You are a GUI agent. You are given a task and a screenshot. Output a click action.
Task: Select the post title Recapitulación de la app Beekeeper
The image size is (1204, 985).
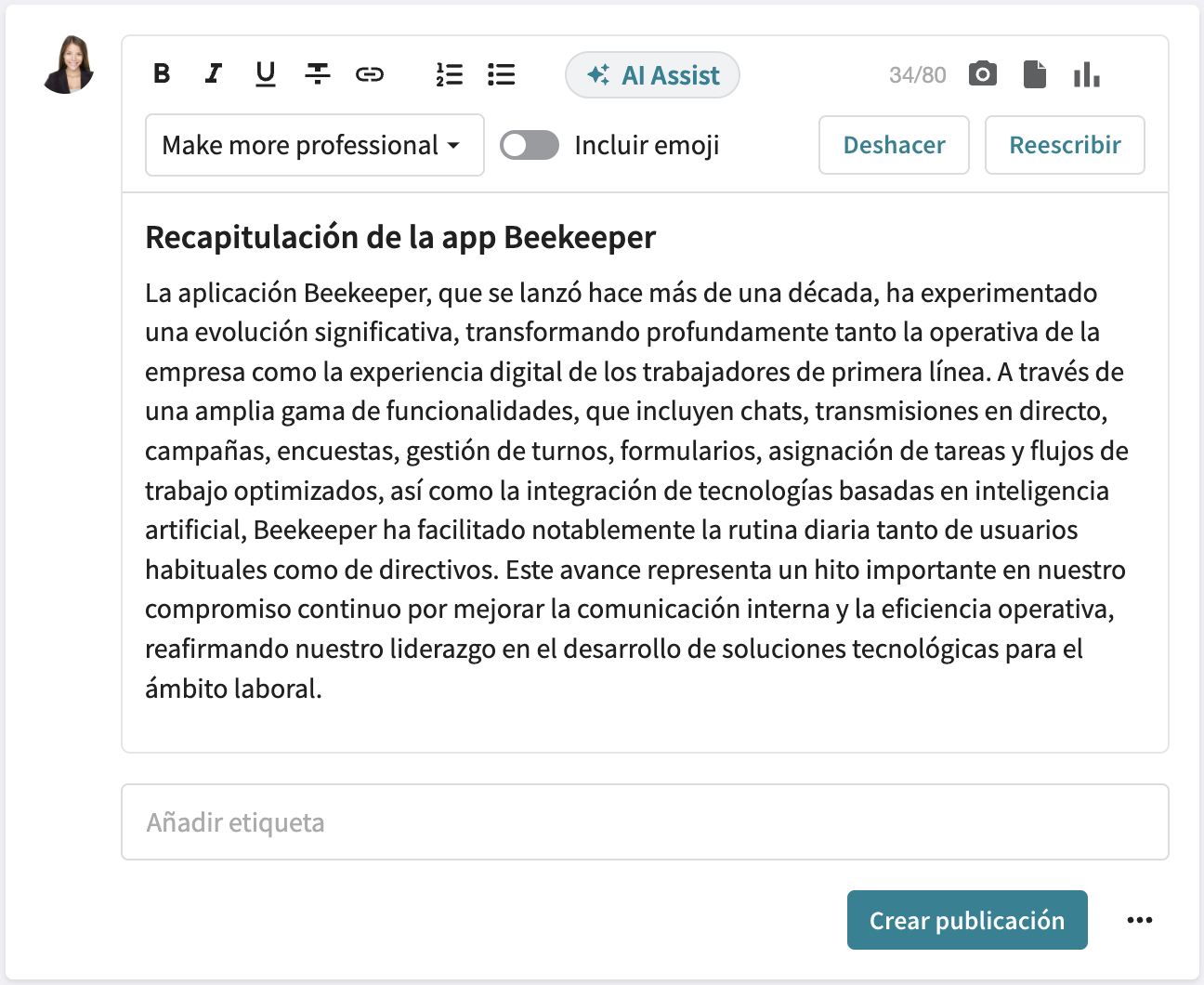click(399, 237)
